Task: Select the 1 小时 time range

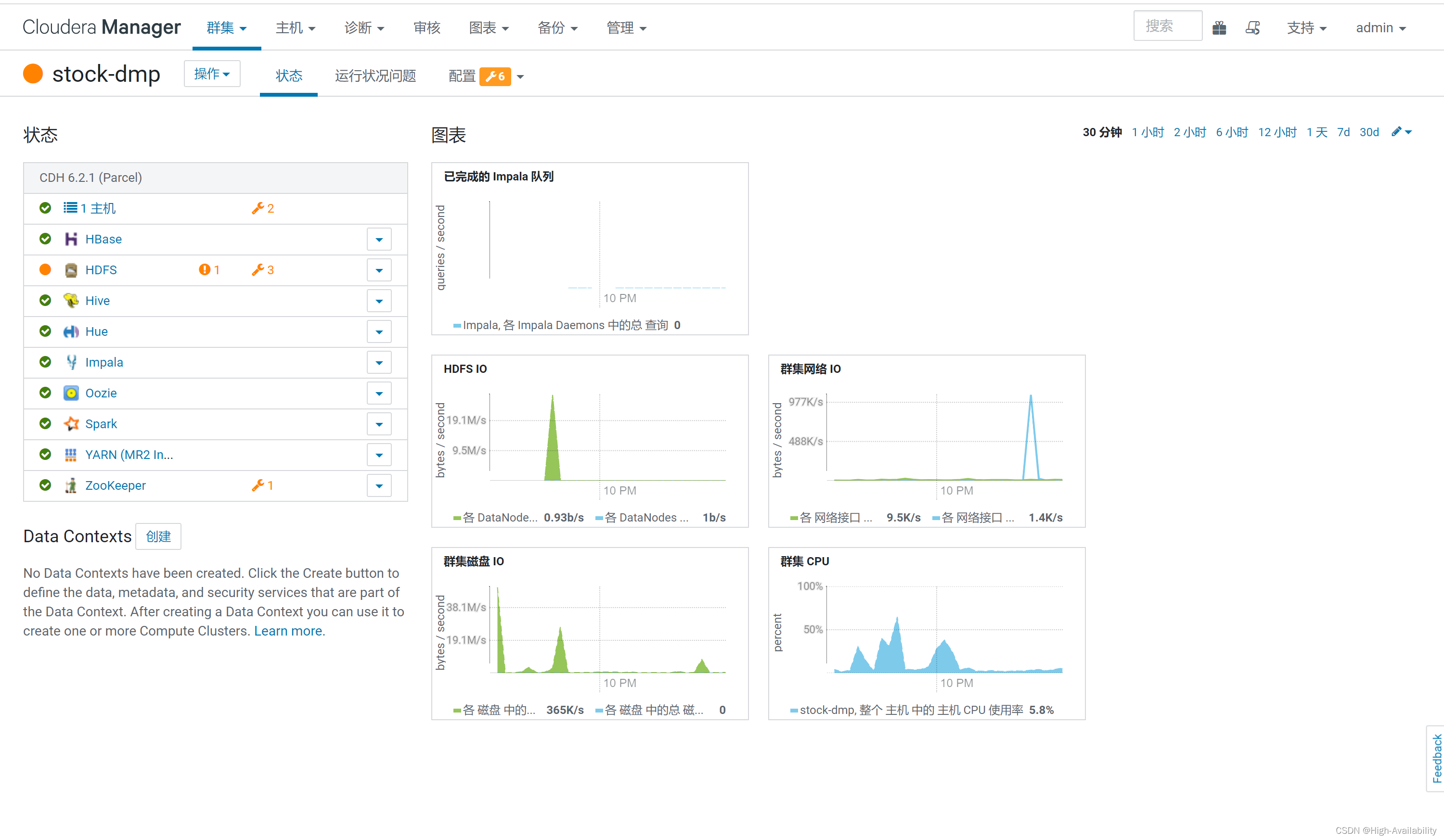Action: point(1148,132)
